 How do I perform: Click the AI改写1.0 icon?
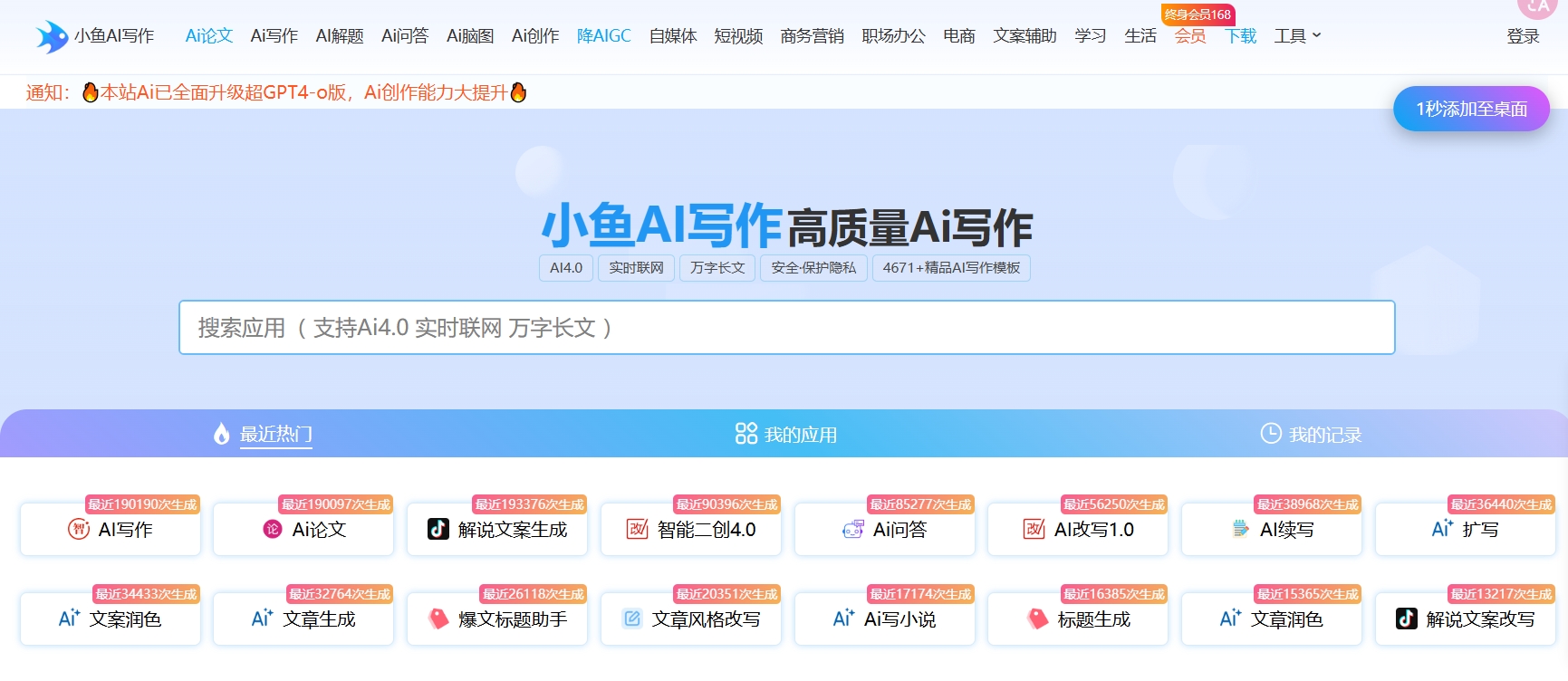1034,529
